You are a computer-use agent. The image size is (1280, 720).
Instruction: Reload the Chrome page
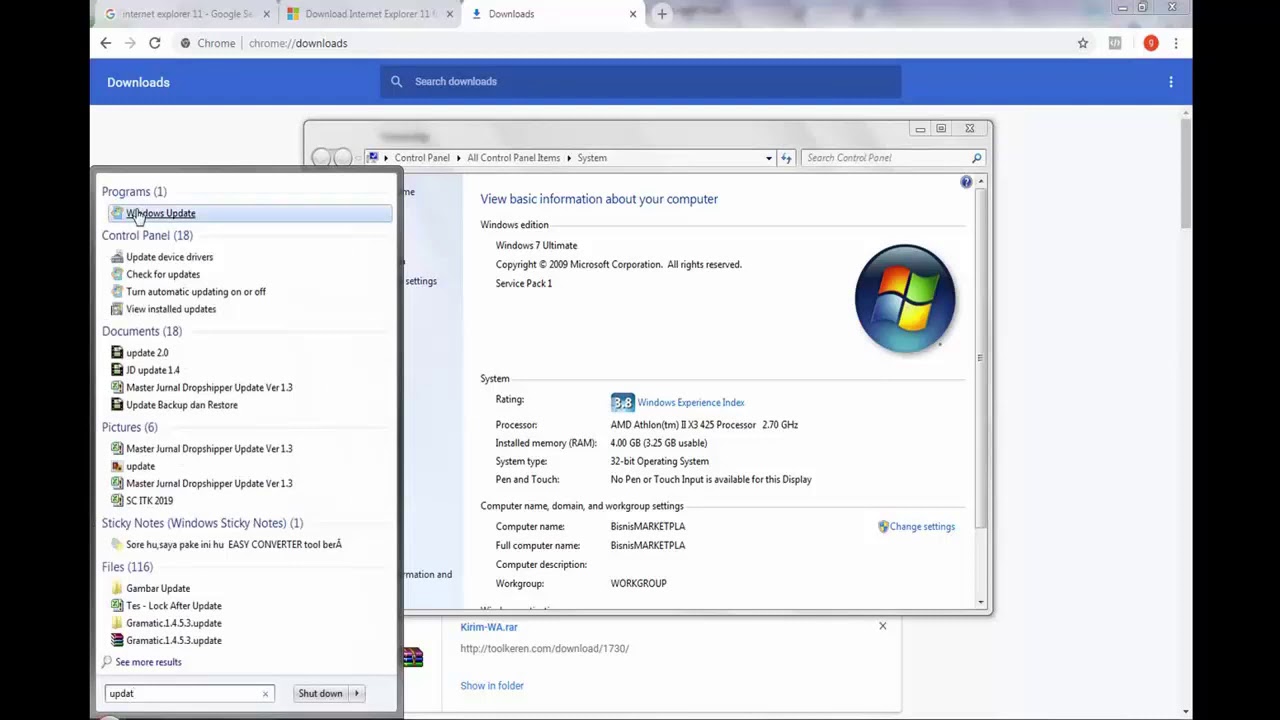tap(155, 43)
